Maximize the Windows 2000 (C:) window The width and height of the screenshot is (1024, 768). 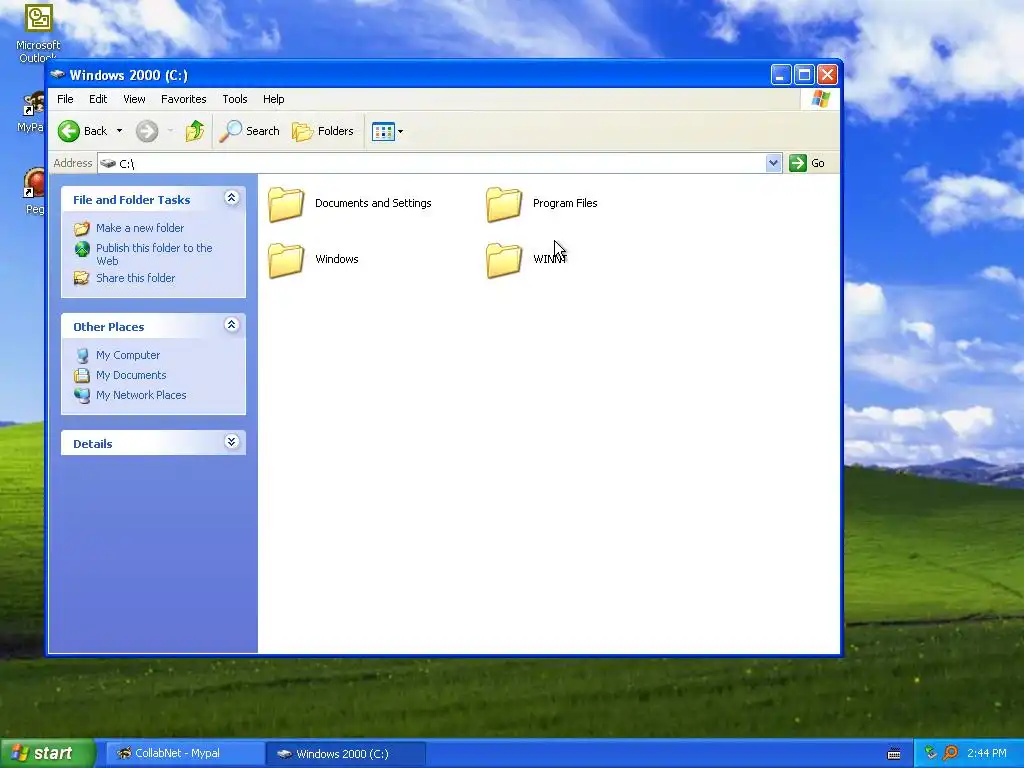point(804,75)
